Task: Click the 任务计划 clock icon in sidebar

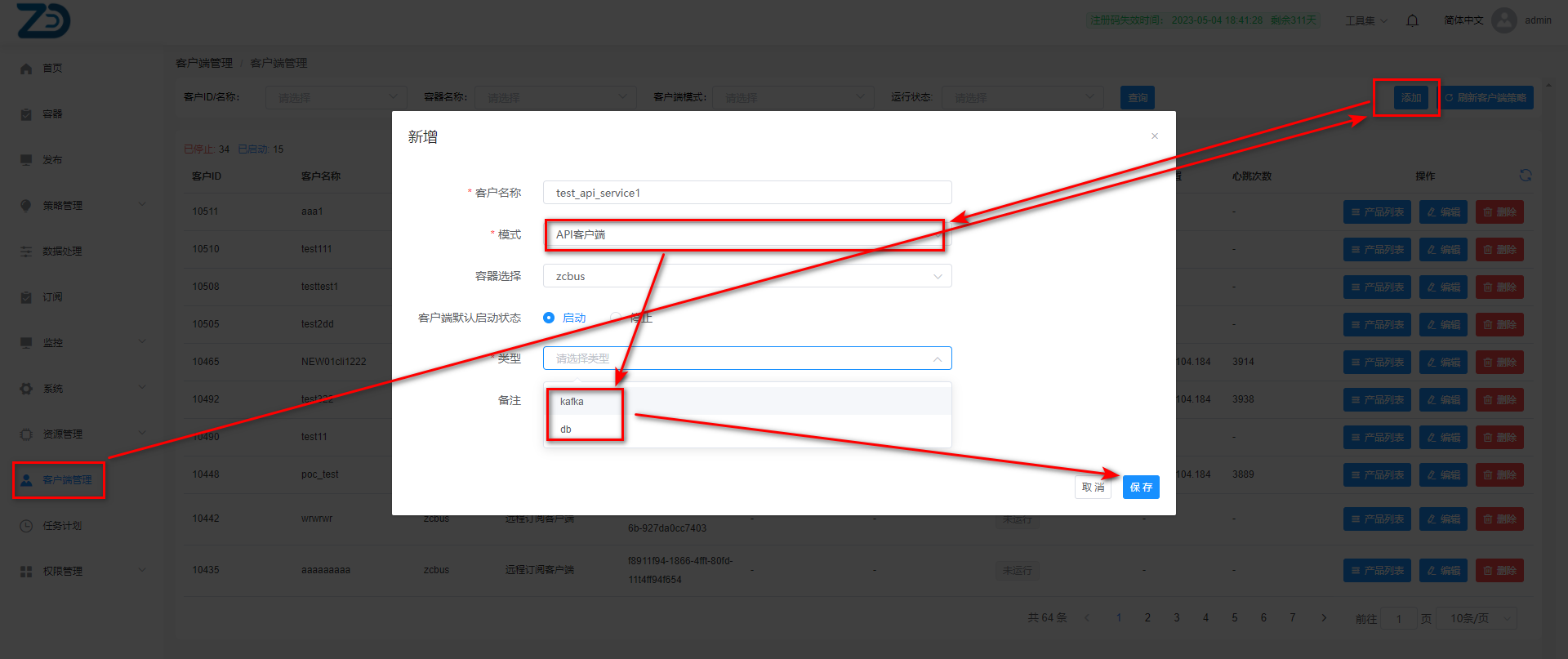Action: [x=26, y=526]
